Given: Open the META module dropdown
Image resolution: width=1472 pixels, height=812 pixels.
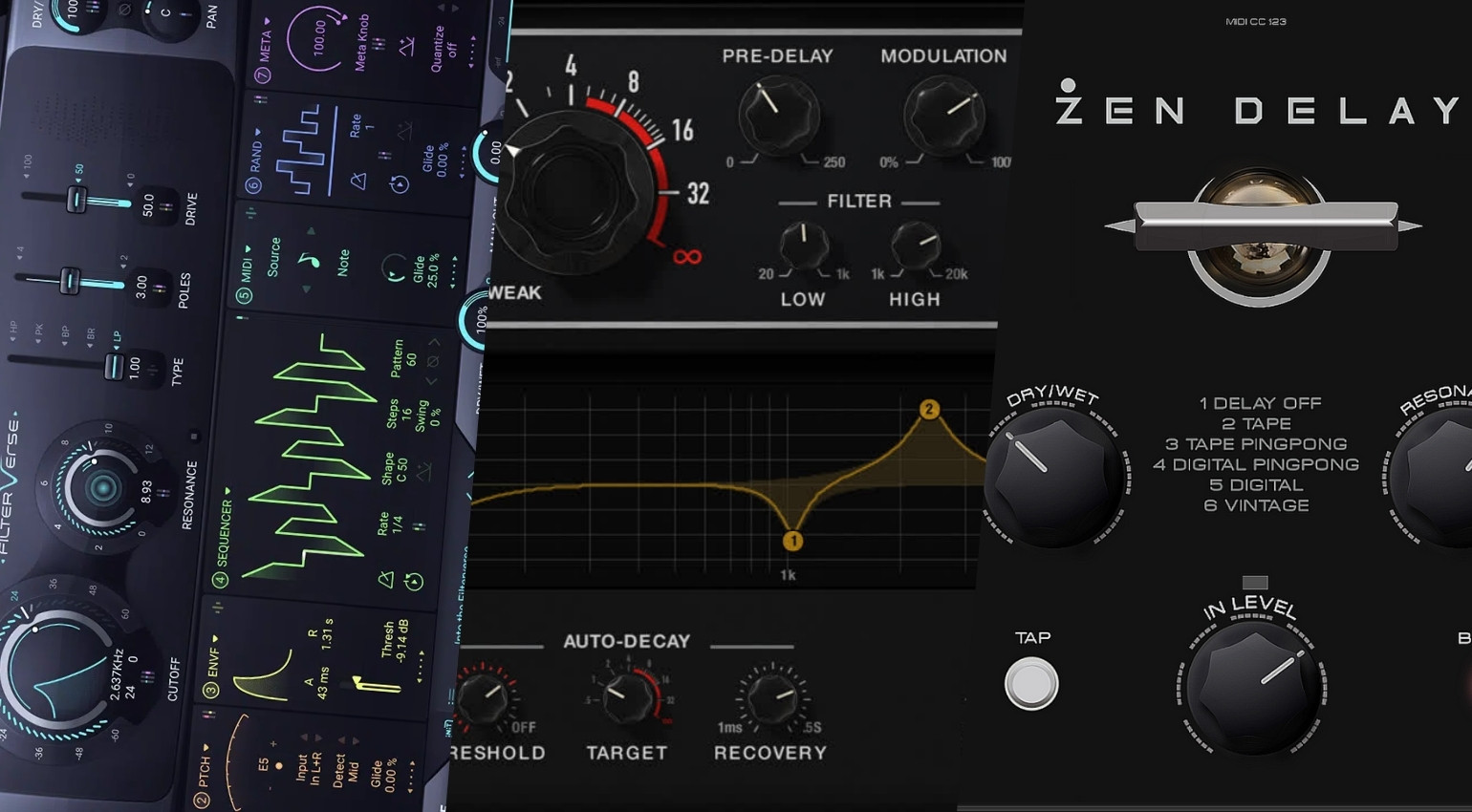Looking at the screenshot, I should click(x=267, y=19).
